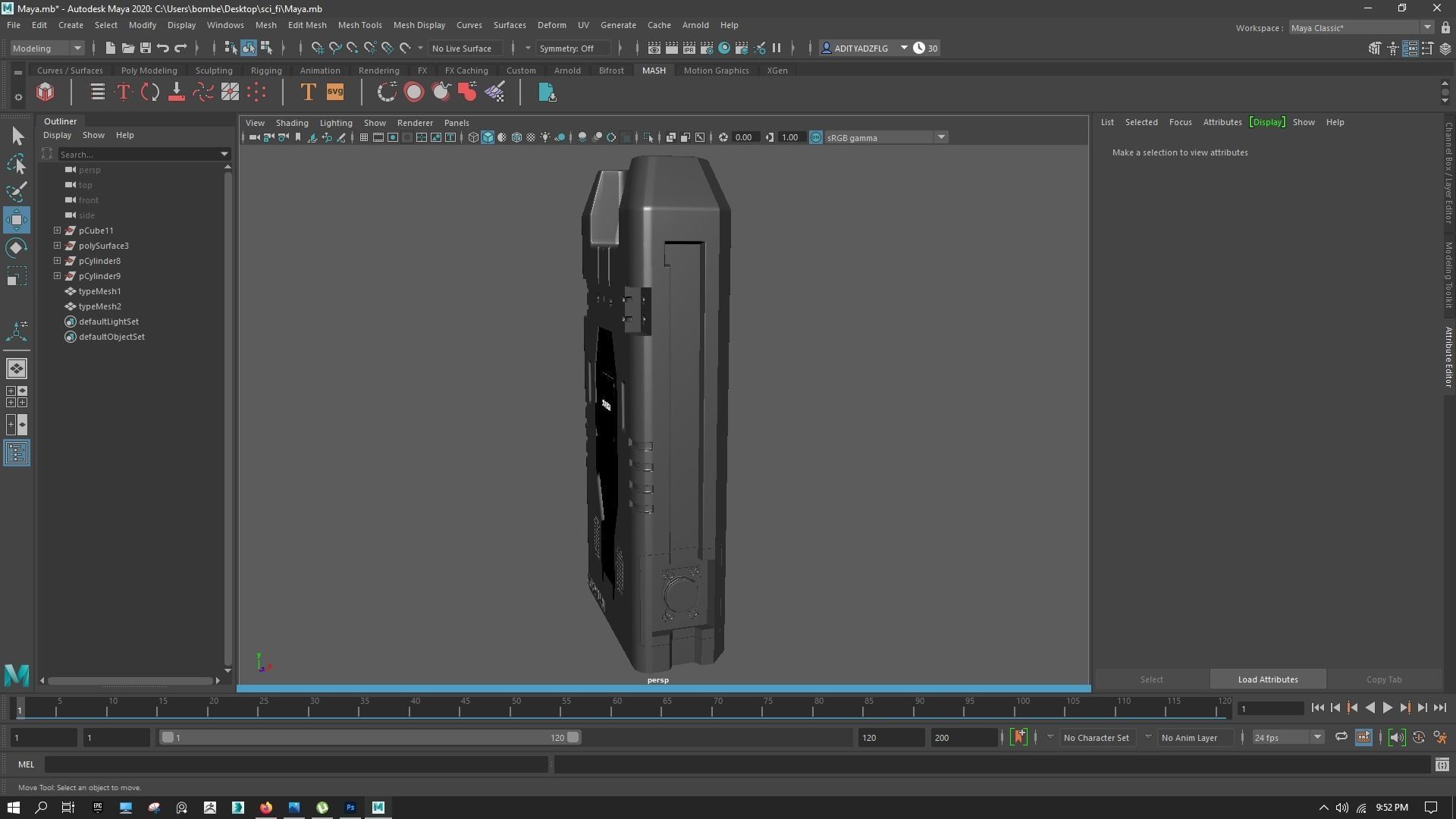Save the scene with the disk icon
Screen dimensions: 1456x819
pyautogui.click(x=145, y=48)
